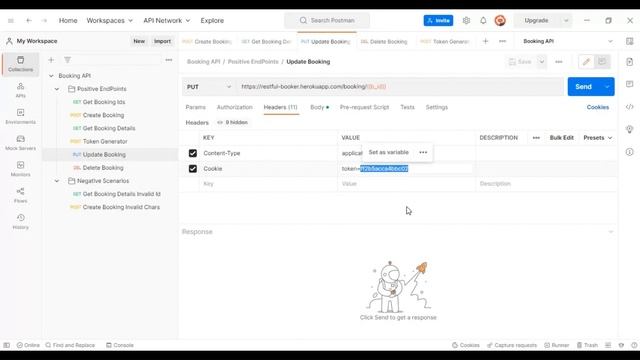This screenshot has width=640, height=360.
Task: Collapse the Positive EndPoints folder
Action: pos(57,89)
